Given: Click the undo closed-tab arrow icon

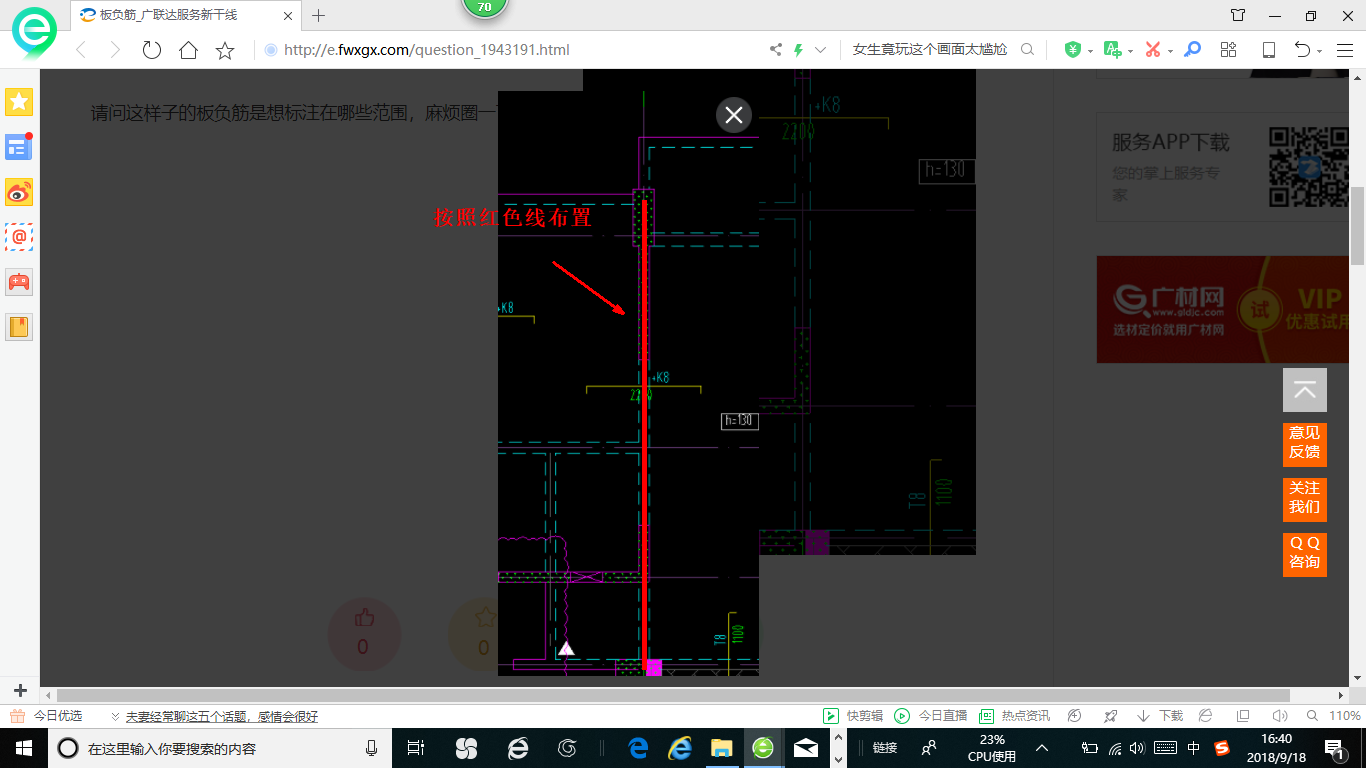Looking at the screenshot, I should coord(1302,49).
